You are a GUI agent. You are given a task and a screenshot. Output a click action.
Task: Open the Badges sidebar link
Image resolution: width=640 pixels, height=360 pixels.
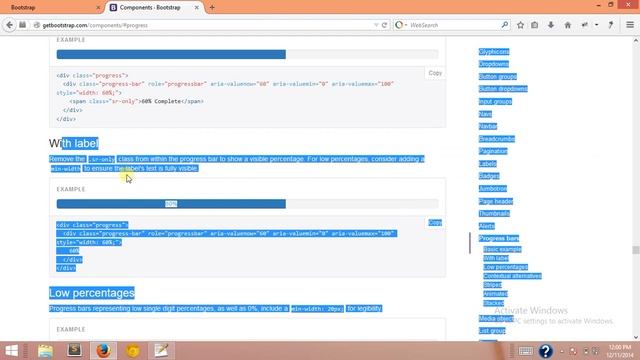pos(489,176)
